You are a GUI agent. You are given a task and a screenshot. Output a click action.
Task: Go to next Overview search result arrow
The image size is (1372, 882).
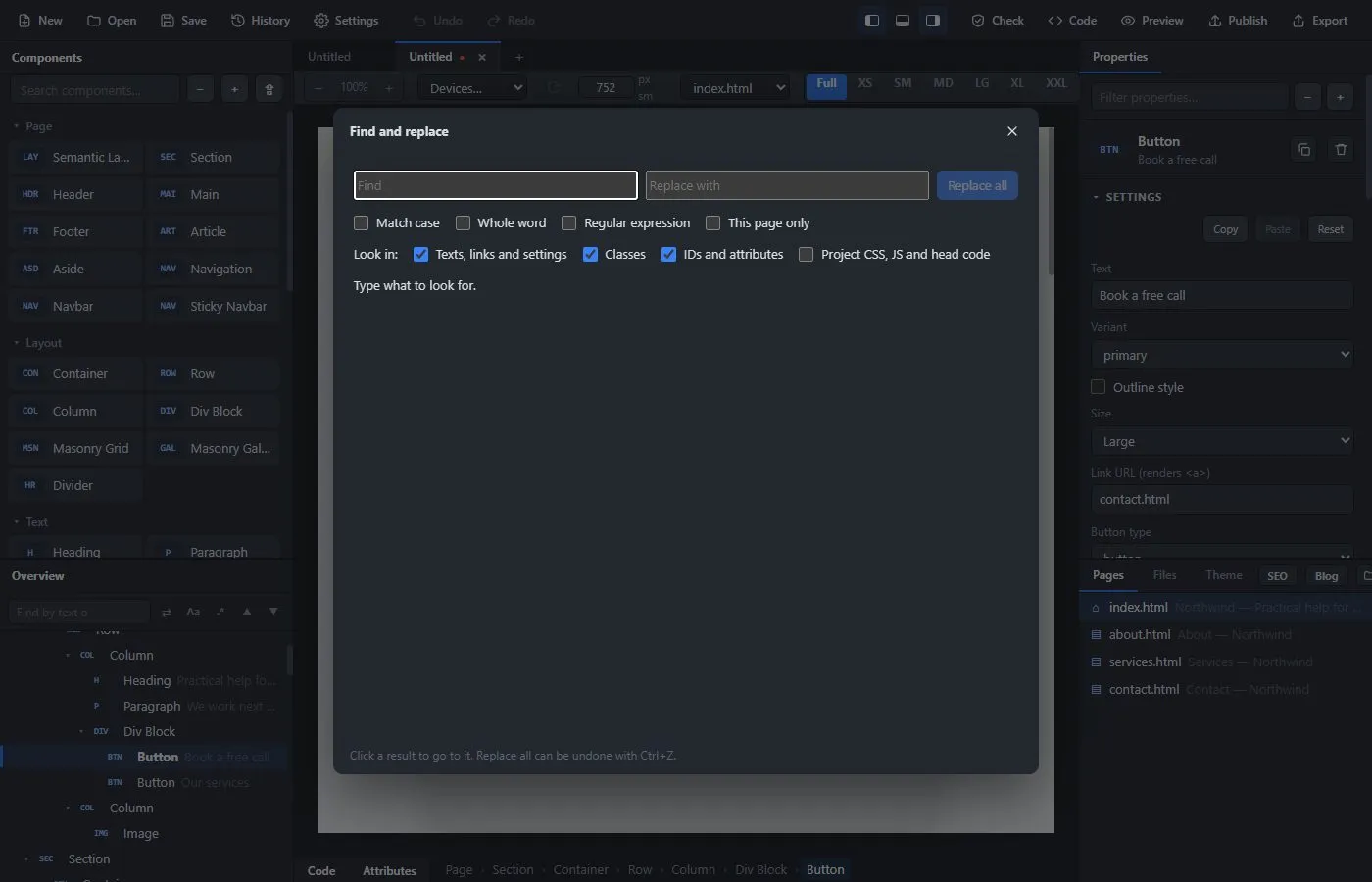(x=273, y=612)
